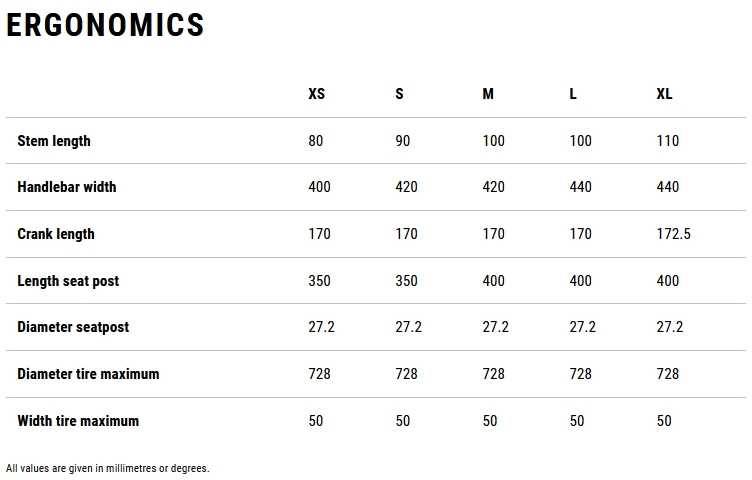This screenshot has width=752, height=480.
Task: Select the S size column header
Action: pos(400,94)
